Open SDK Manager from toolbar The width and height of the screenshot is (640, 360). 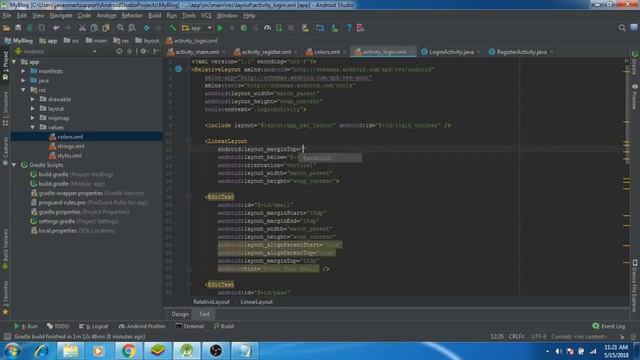click(334, 28)
